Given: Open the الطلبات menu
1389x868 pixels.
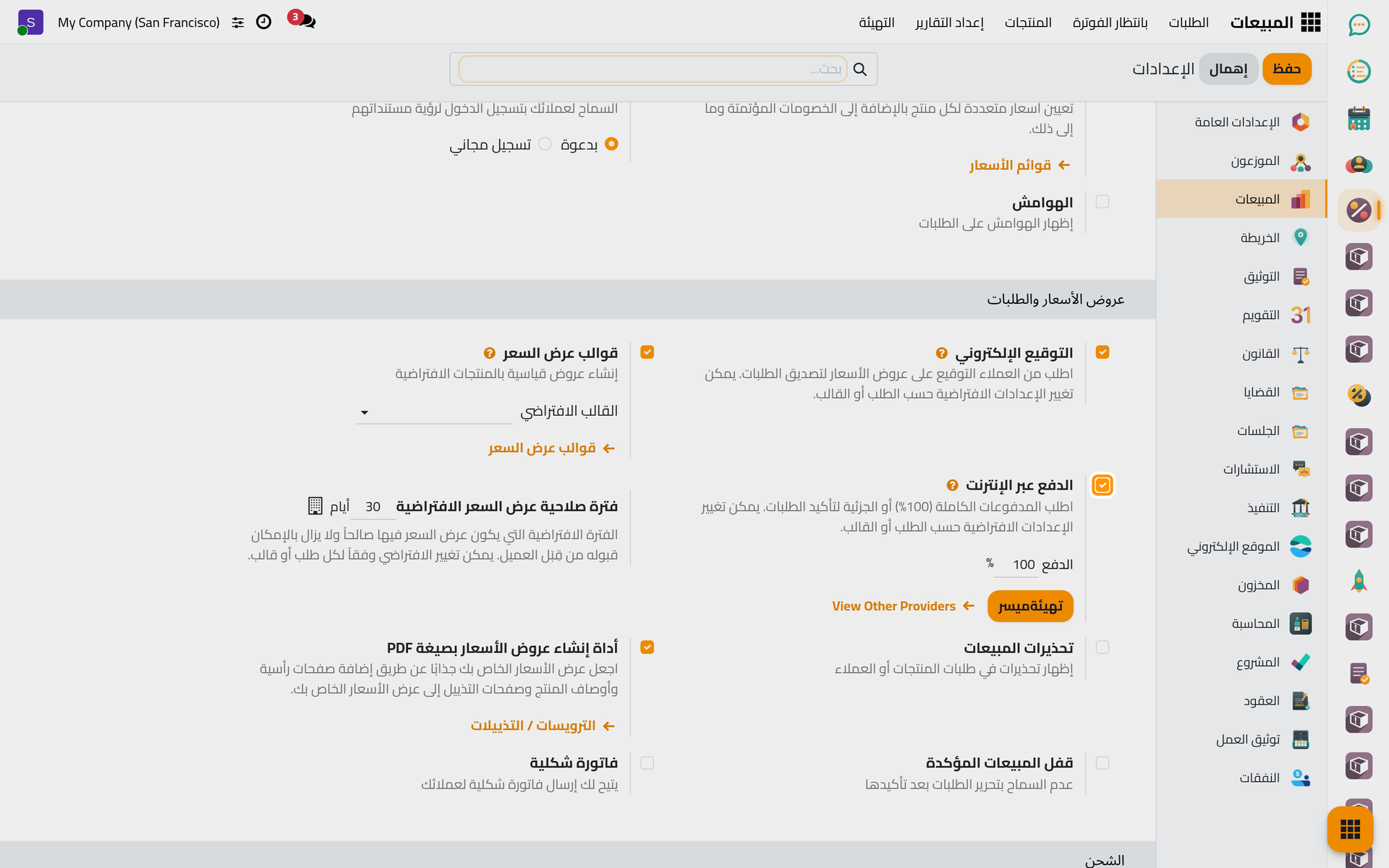Looking at the screenshot, I should pyautogui.click(x=1189, y=22).
